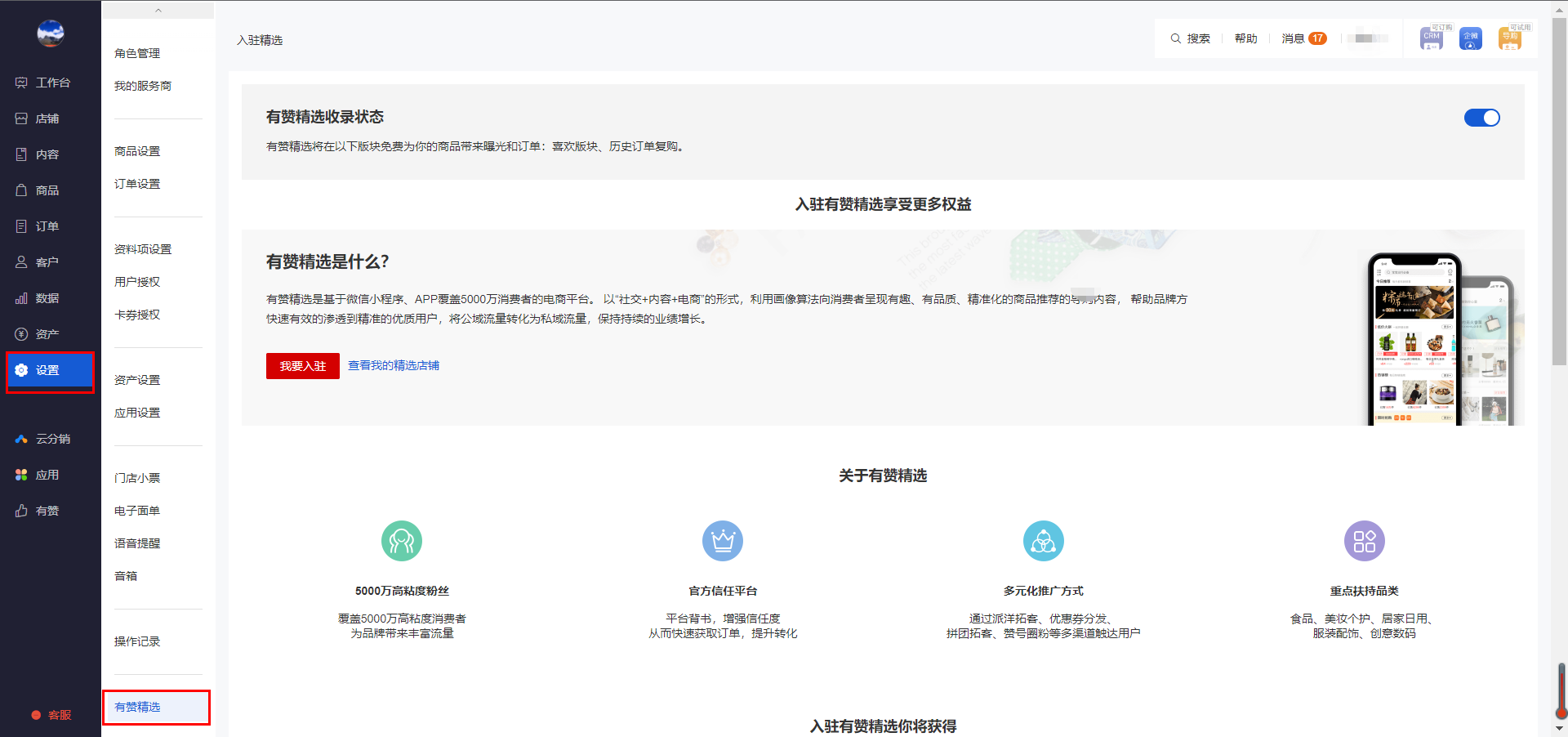The height and width of the screenshot is (737, 1568).
Task: Click the 5000万高粘度粉丝 heading text
Action: coord(402,591)
